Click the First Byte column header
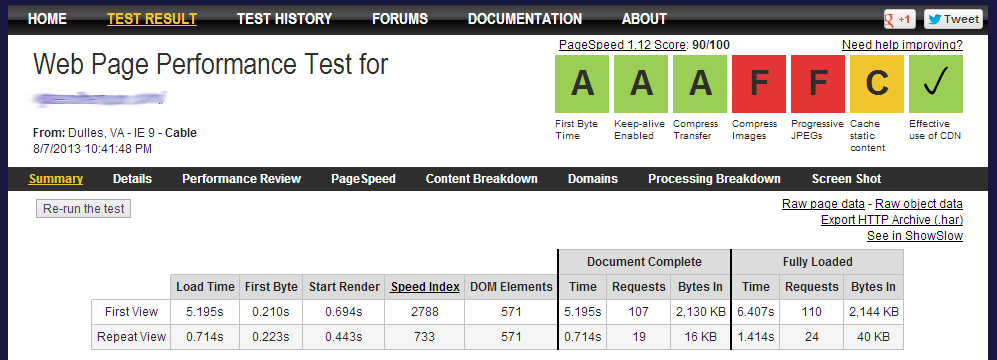997x360 pixels. click(x=271, y=287)
